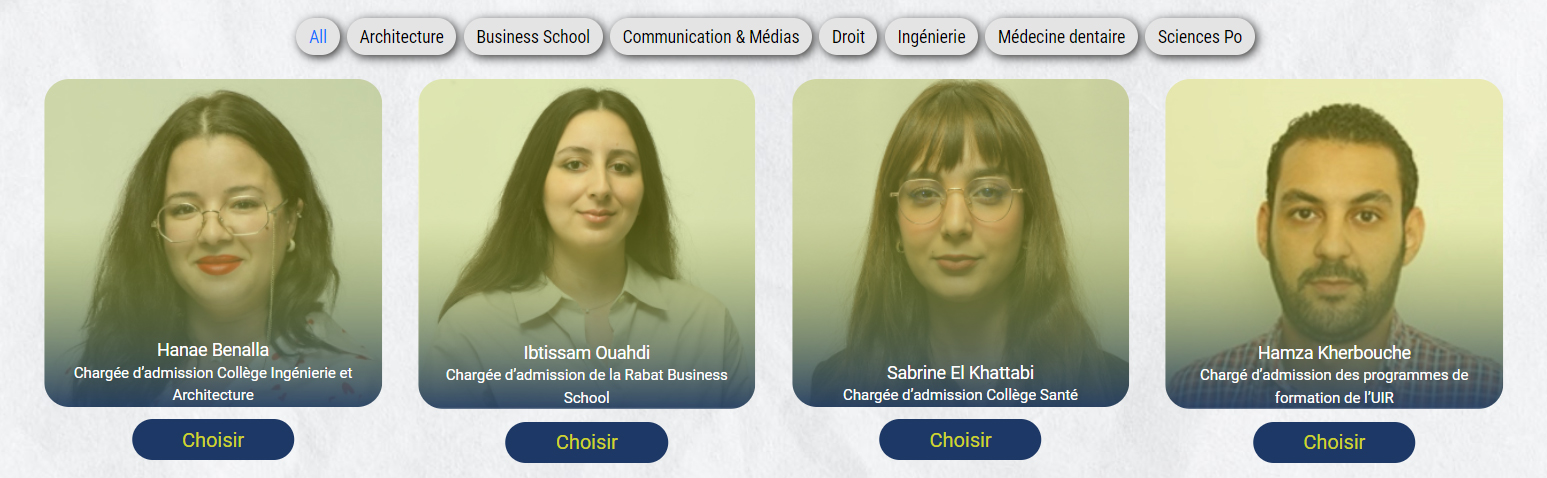The height and width of the screenshot is (478, 1547).
Task: Filter by Droit
Action: tap(848, 37)
